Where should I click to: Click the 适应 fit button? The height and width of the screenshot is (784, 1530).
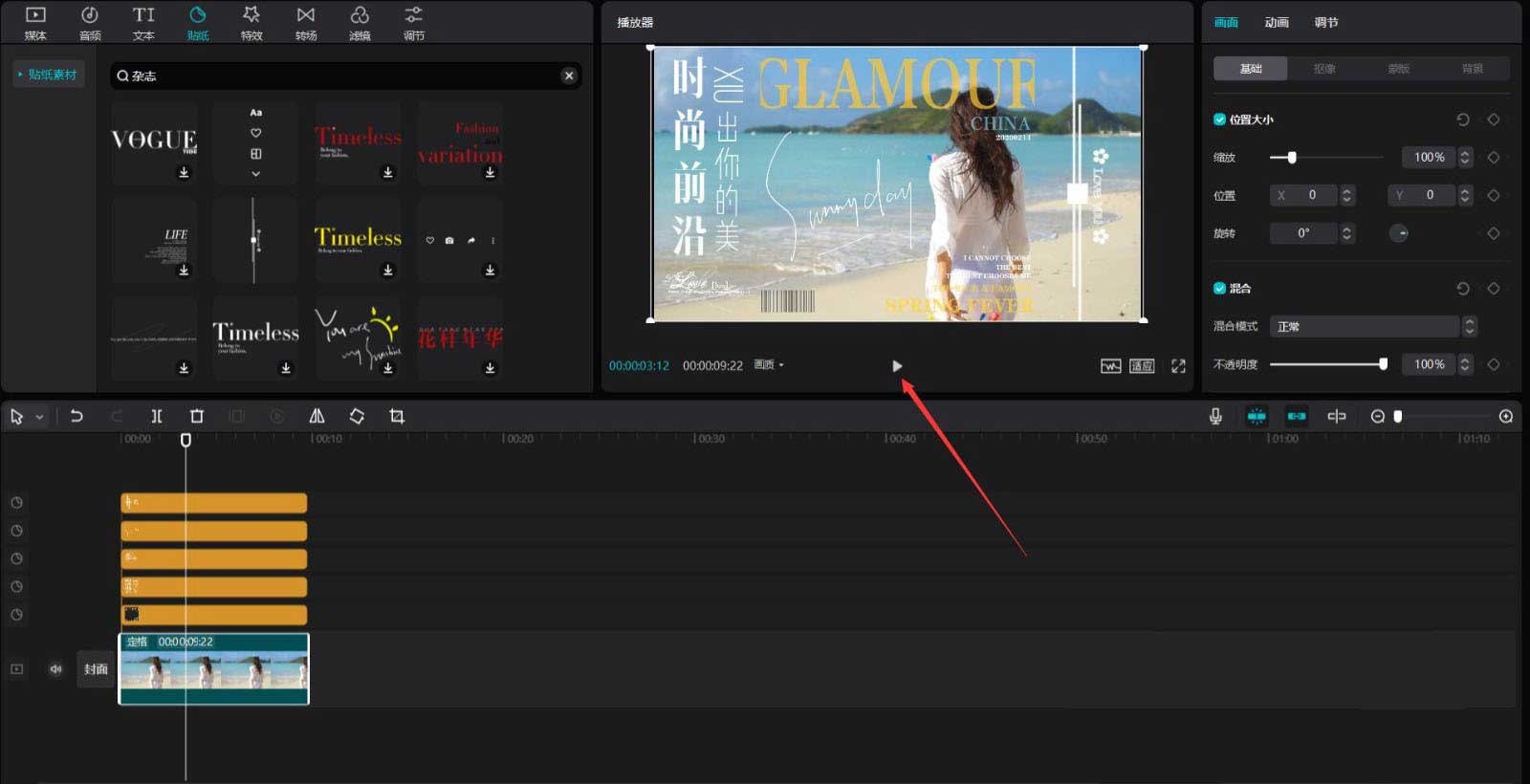[1142, 366]
